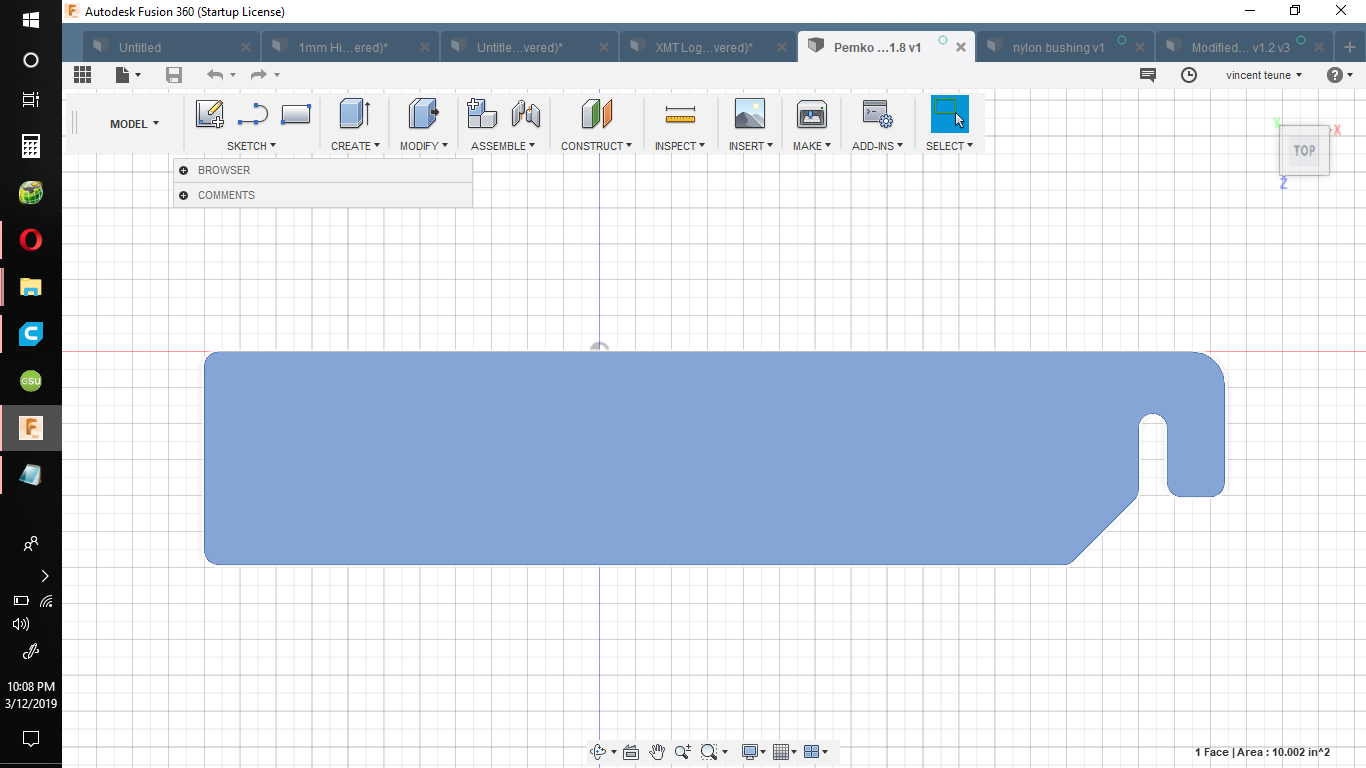This screenshot has height=768, width=1366.
Task: Open the CREATE dropdown menu
Action: [x=355, y=146]
